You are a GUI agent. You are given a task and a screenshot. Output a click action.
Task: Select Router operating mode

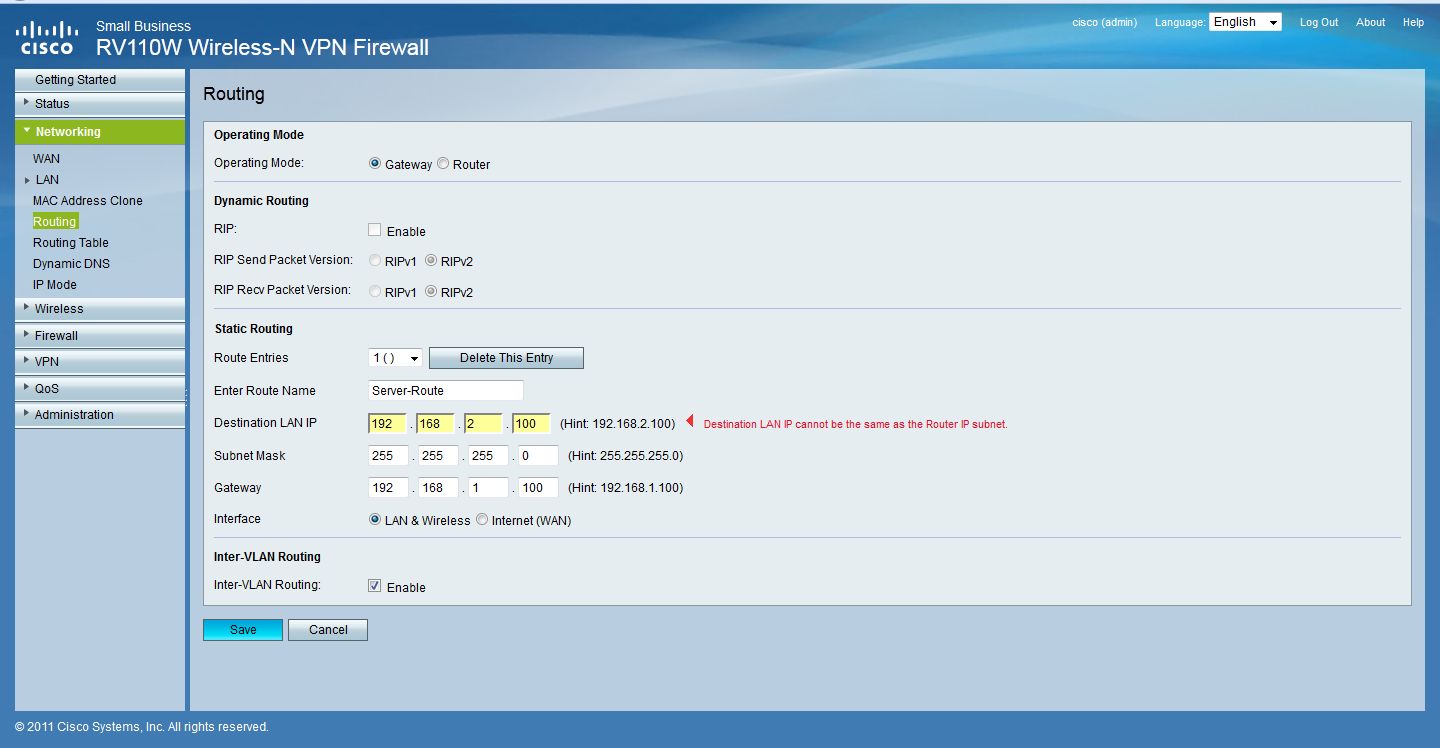pyautogui.click(x=443, y=164)
